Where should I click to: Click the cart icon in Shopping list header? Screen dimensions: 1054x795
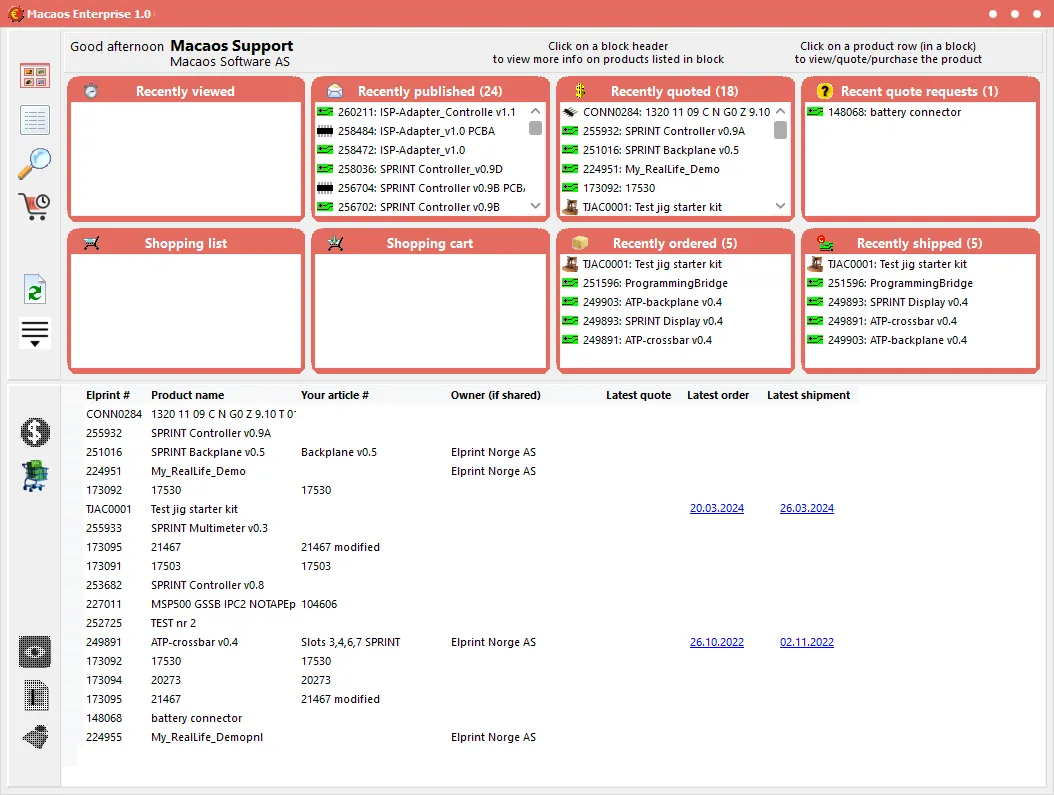(x=91, y=243)
